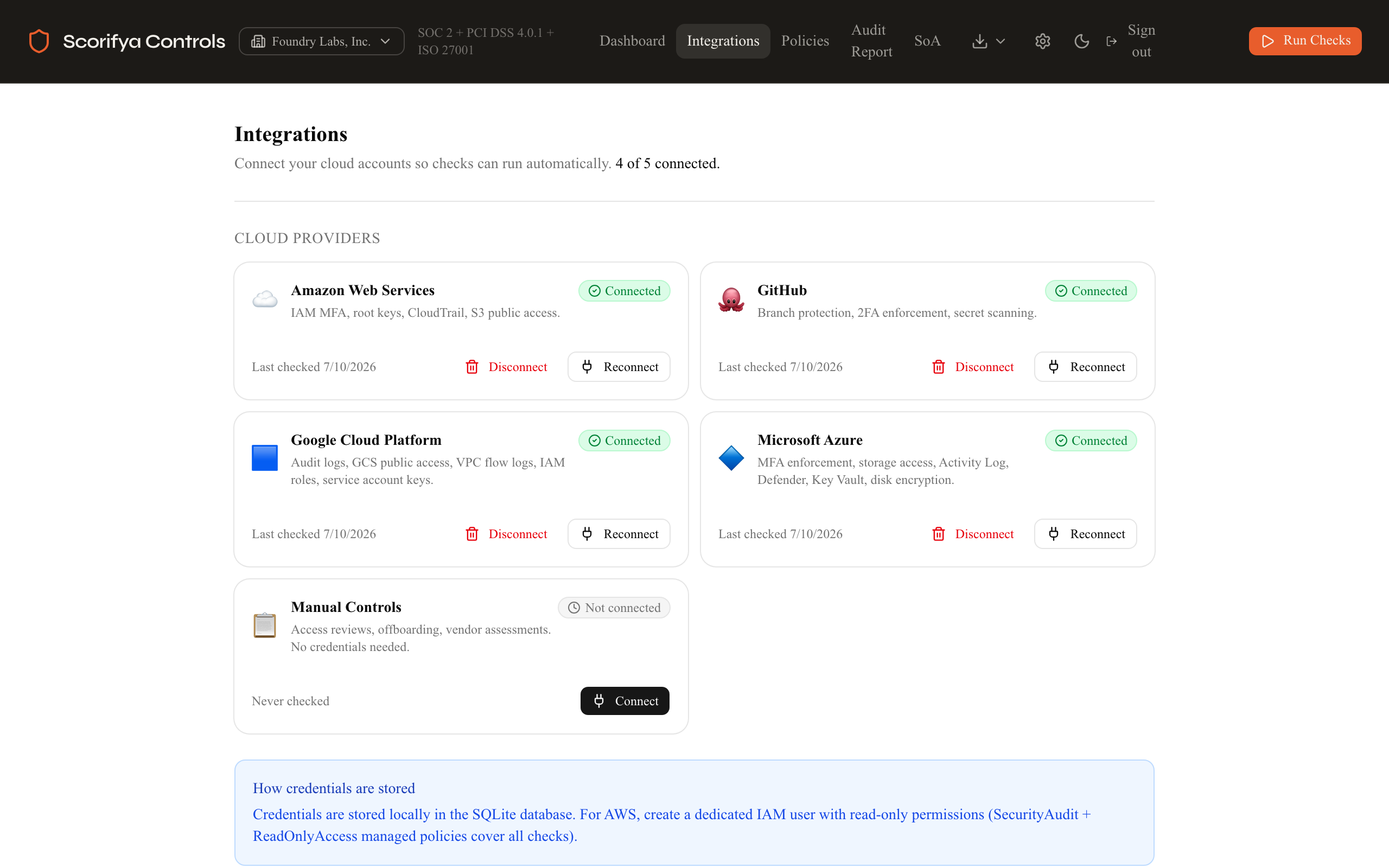Disconnect the GitHub integration
1389x868 pixels.
coord(972,367)
